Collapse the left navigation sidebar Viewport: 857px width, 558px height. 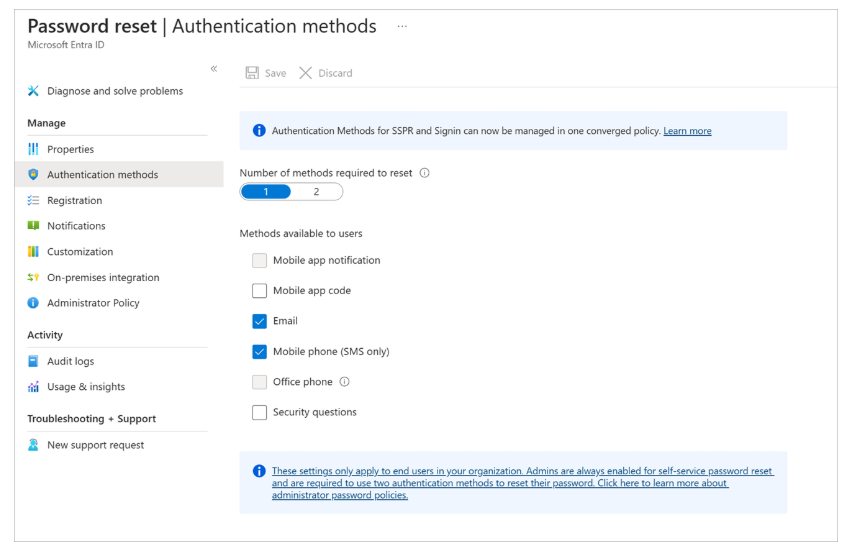click(213, 68)
